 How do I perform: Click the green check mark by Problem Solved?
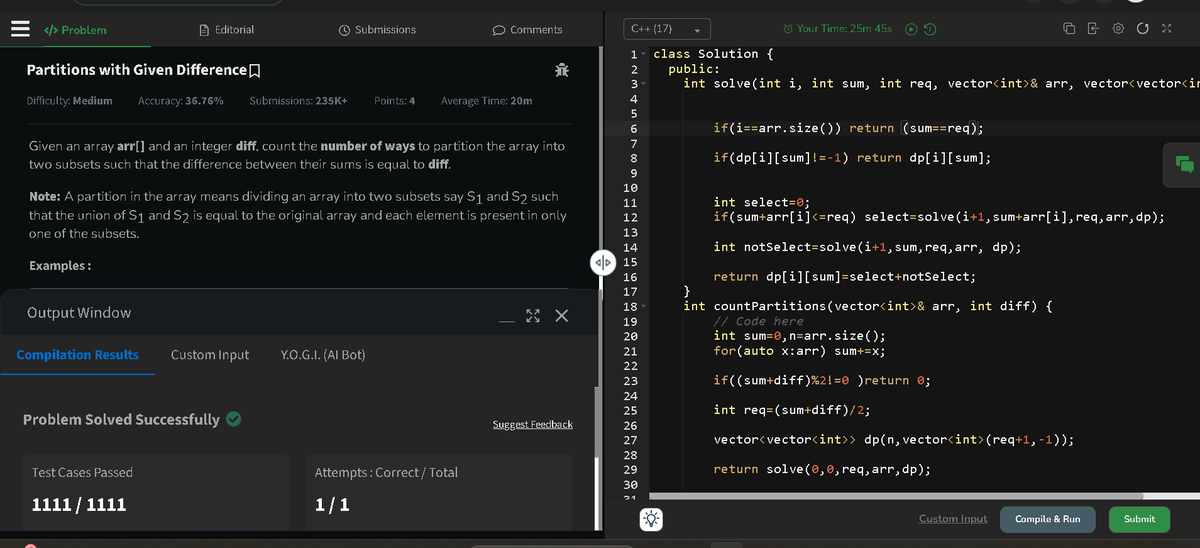click(x=233, y=419)
